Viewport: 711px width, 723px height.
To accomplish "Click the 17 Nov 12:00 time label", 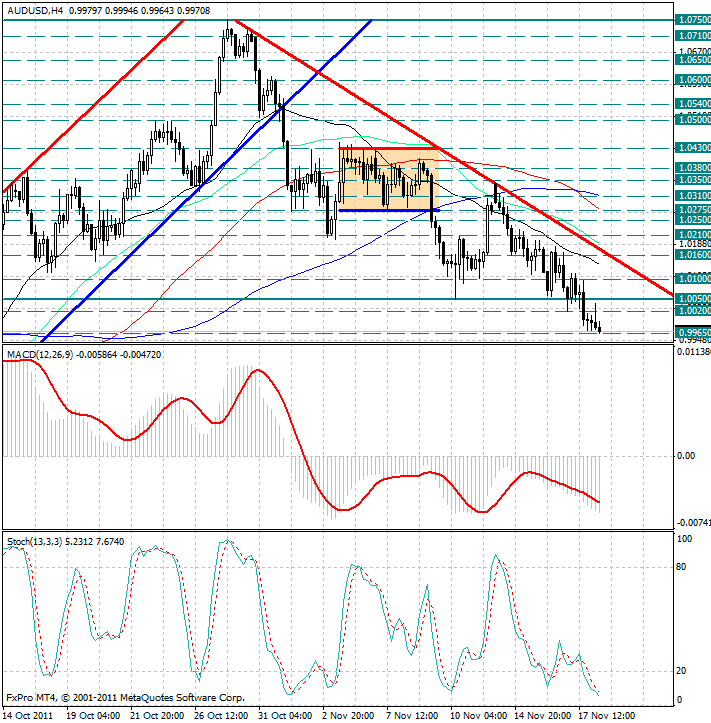I will (x=607, y=716).
